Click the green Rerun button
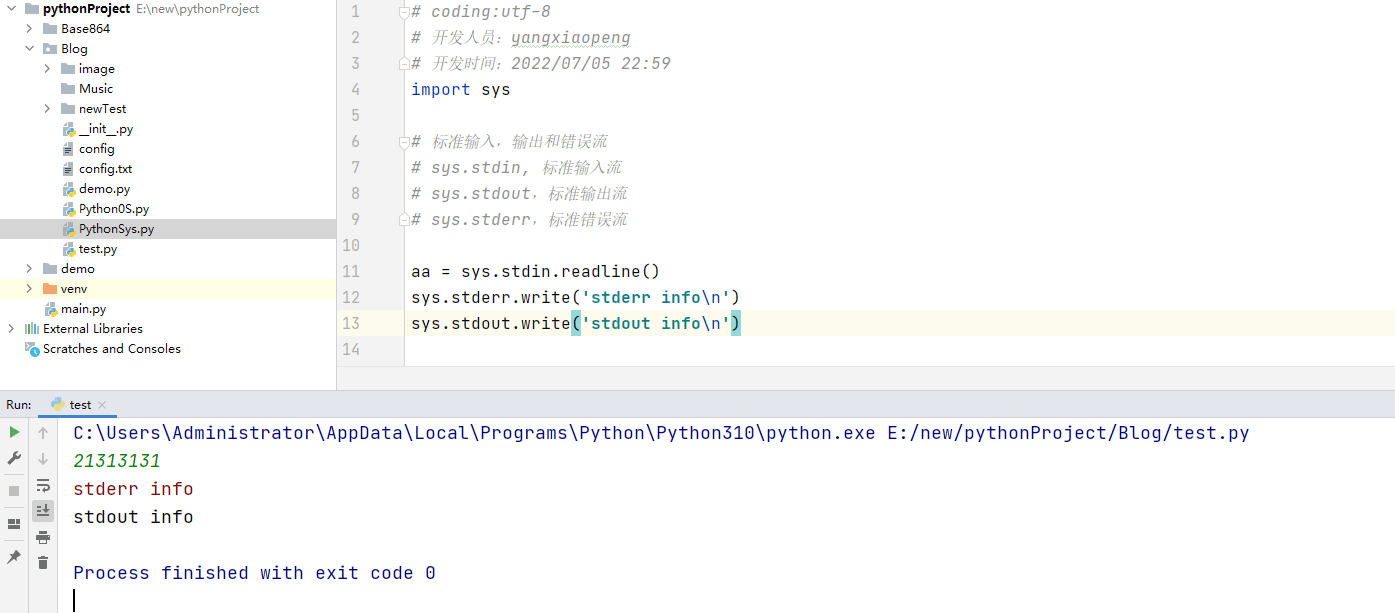This screenshot has width=1395, height=613. pos(14,432)
